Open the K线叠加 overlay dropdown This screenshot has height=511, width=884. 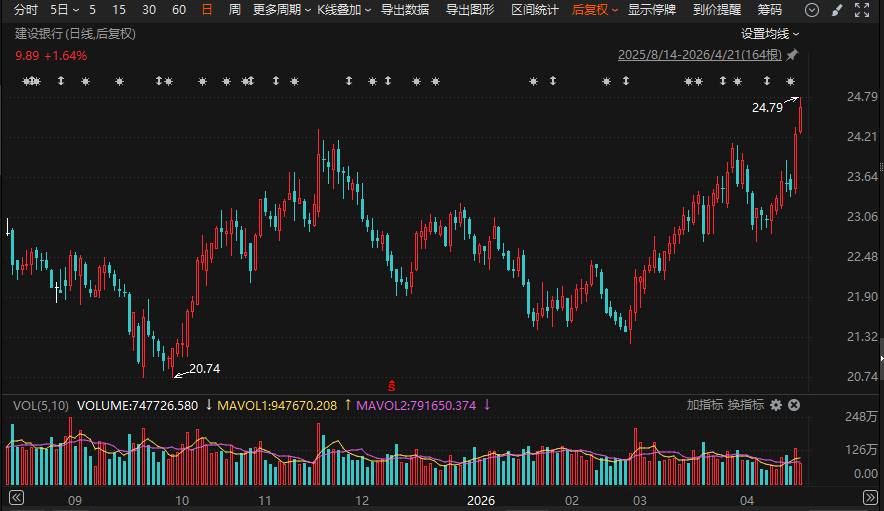tap(343, 10)
